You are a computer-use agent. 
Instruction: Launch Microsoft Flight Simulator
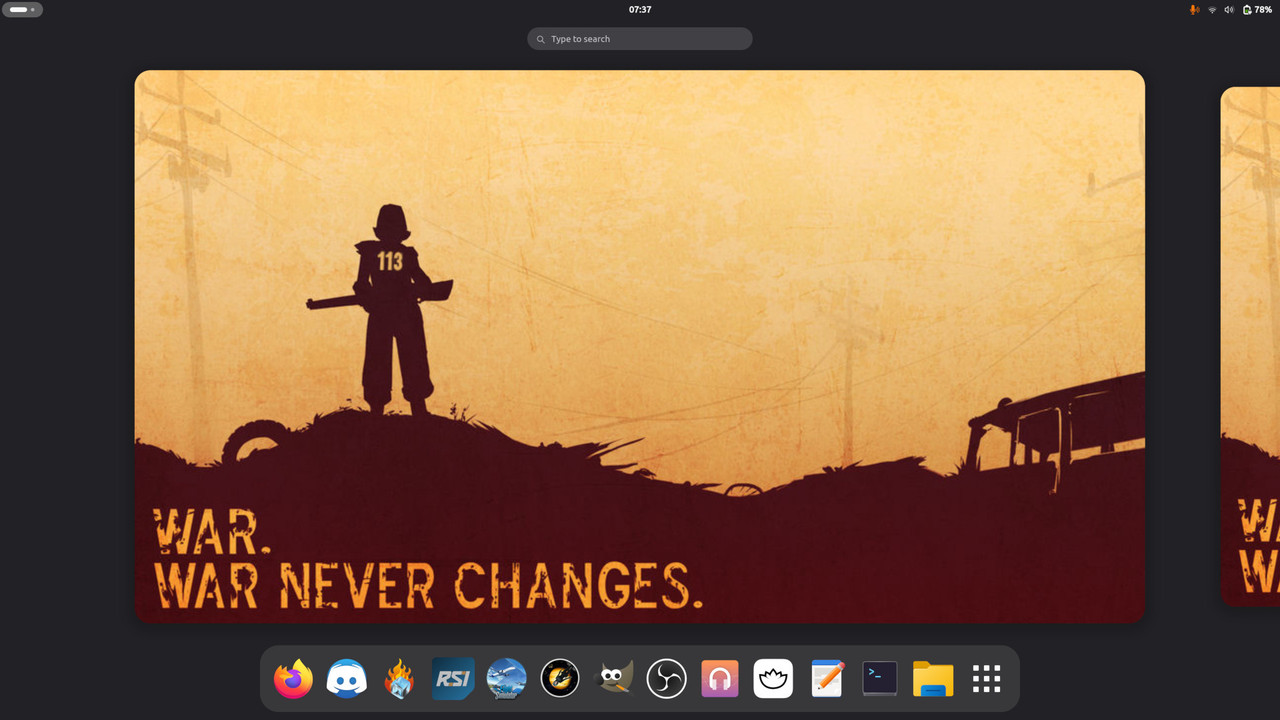[506, 678]
